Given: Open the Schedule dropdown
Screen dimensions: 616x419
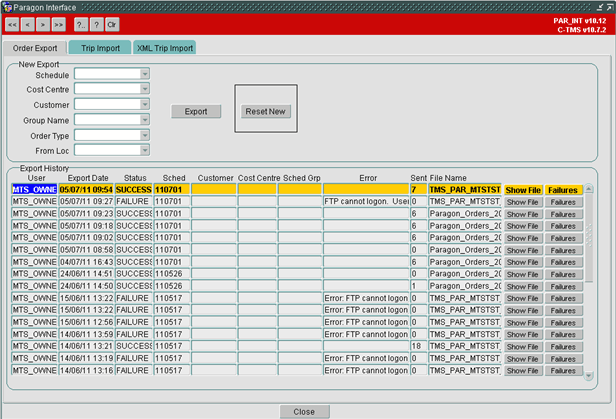Looking at the screenshot, I should pyautogui.click(x=145, y=74).
